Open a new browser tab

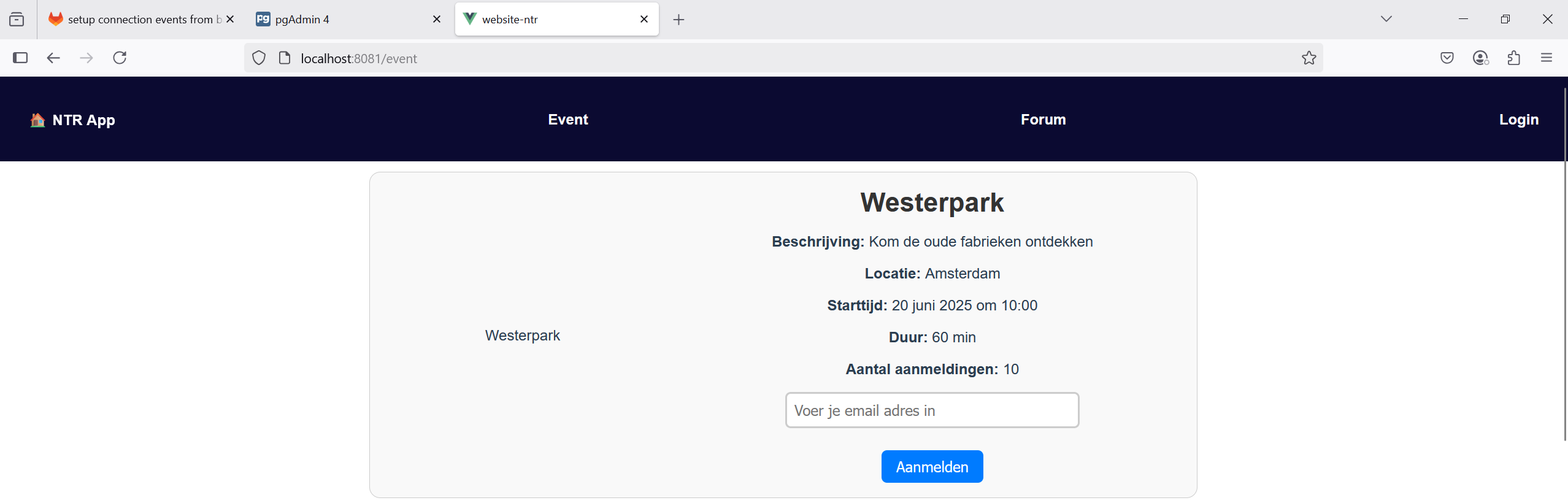tap(678, 20)
